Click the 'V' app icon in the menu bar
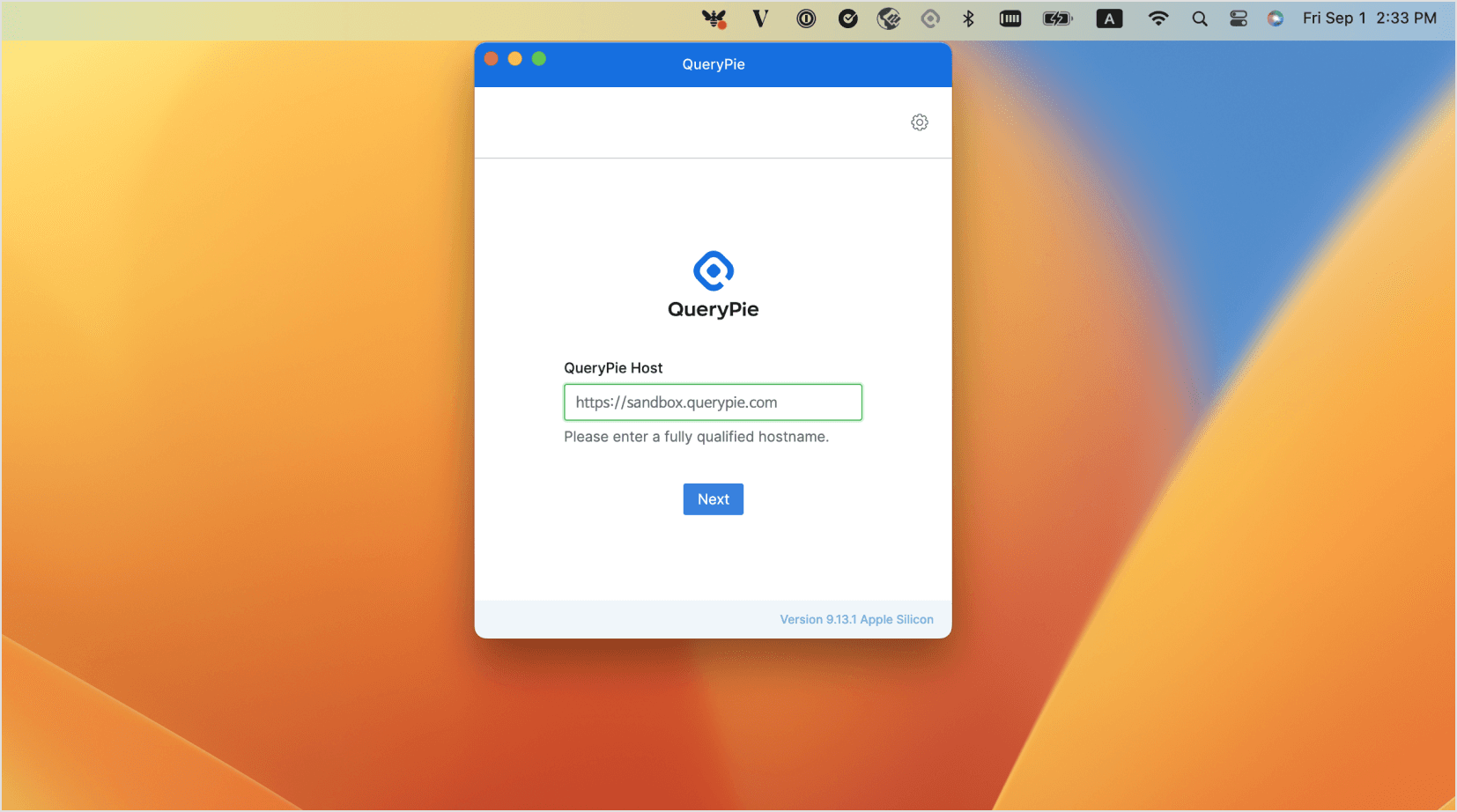The height and width of the screenshot is (812, 1457). [x=760, y=18]
